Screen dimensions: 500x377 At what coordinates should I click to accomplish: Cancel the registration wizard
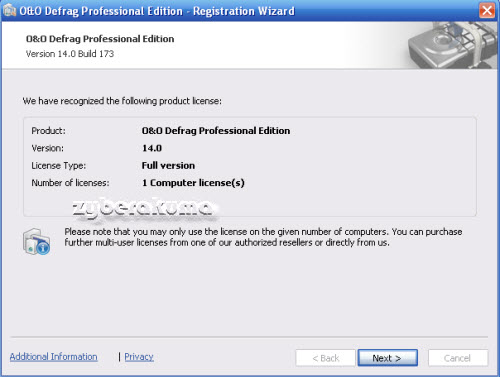point(458,358)
